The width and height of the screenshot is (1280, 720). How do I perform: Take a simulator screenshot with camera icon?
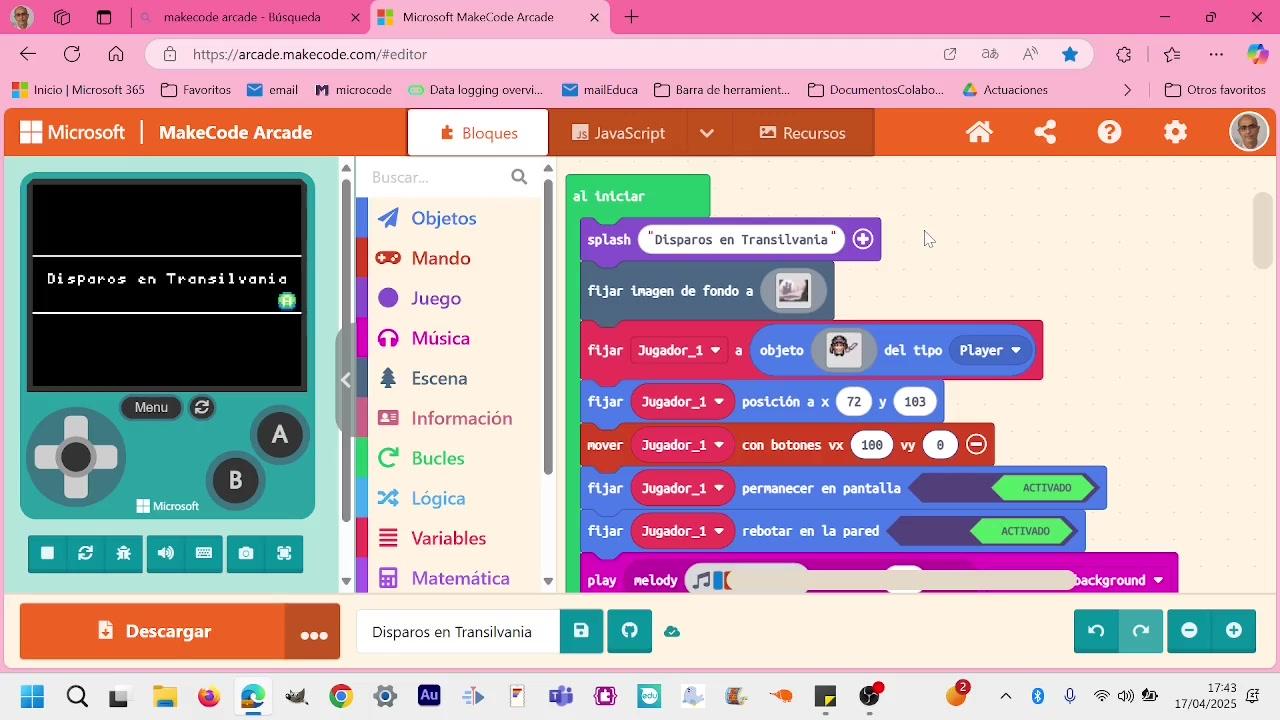(246, 553)
